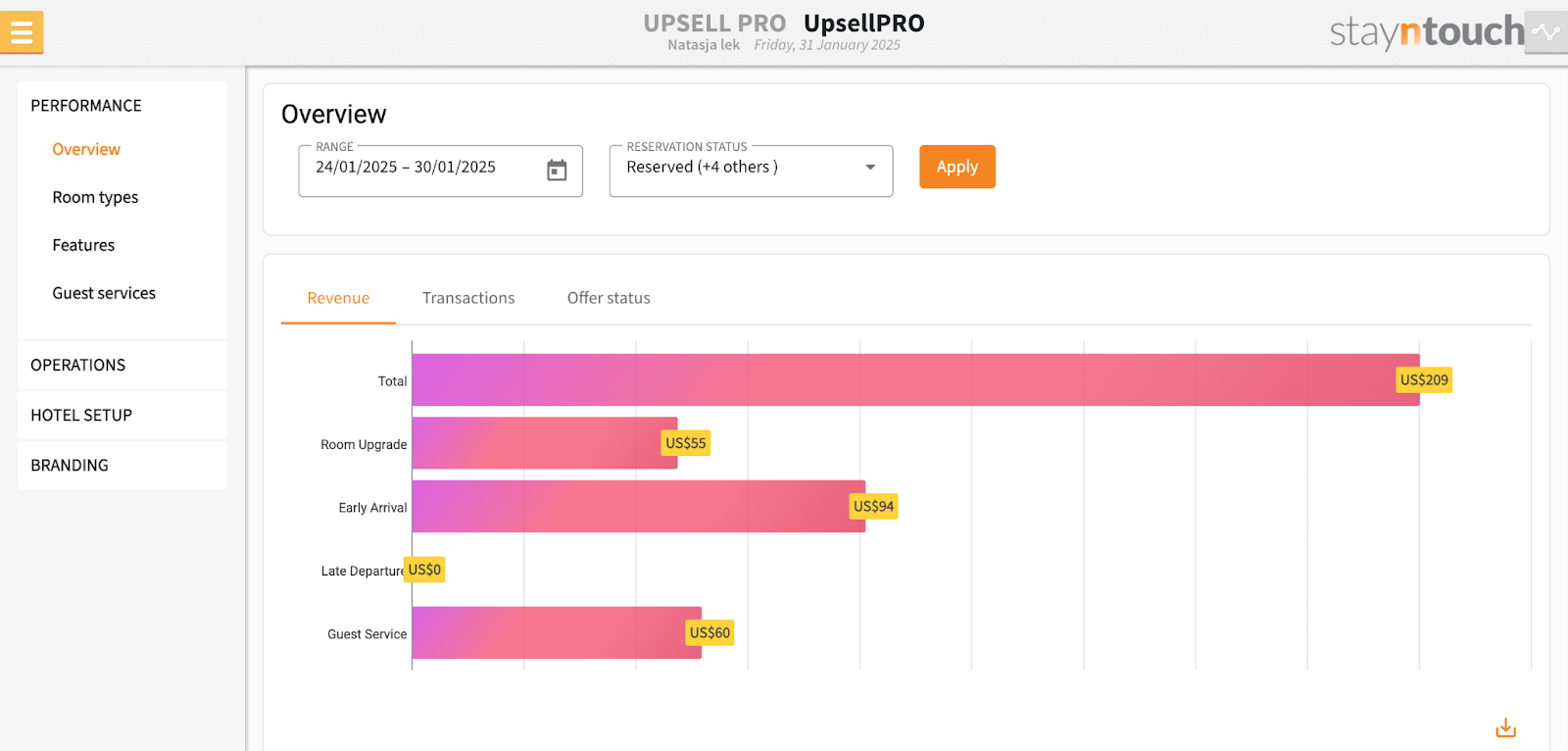1568x751 pixels.
Task: Click the Guest Service revenue bar
Action: point(557,633)
